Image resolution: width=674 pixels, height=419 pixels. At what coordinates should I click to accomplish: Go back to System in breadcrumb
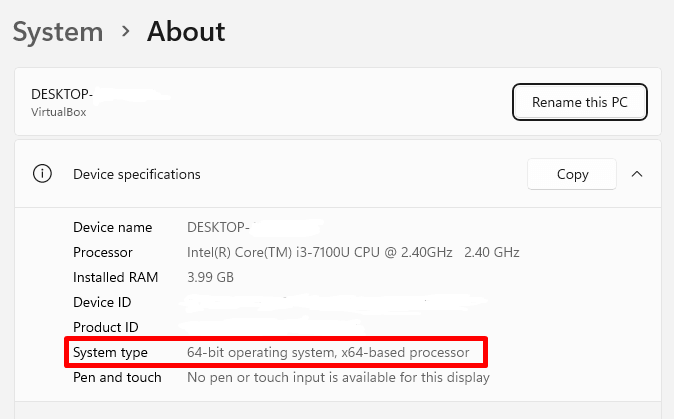pos(58,32)
